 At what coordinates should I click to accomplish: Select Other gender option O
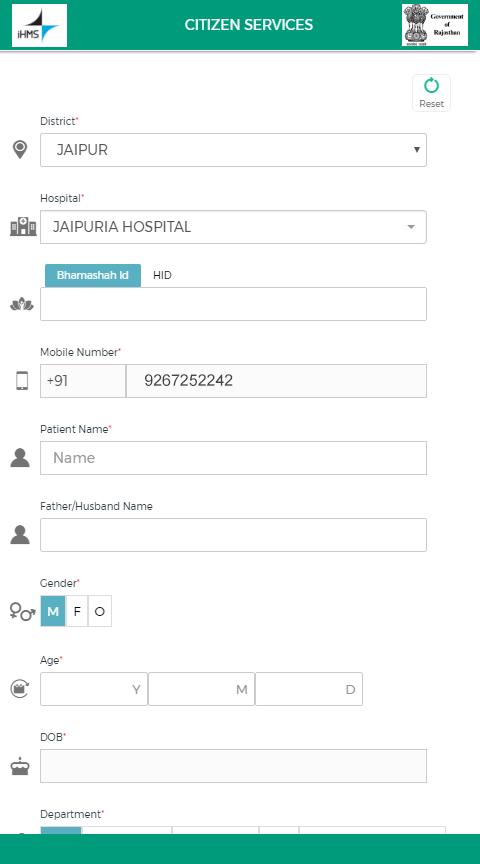[100, 611]
